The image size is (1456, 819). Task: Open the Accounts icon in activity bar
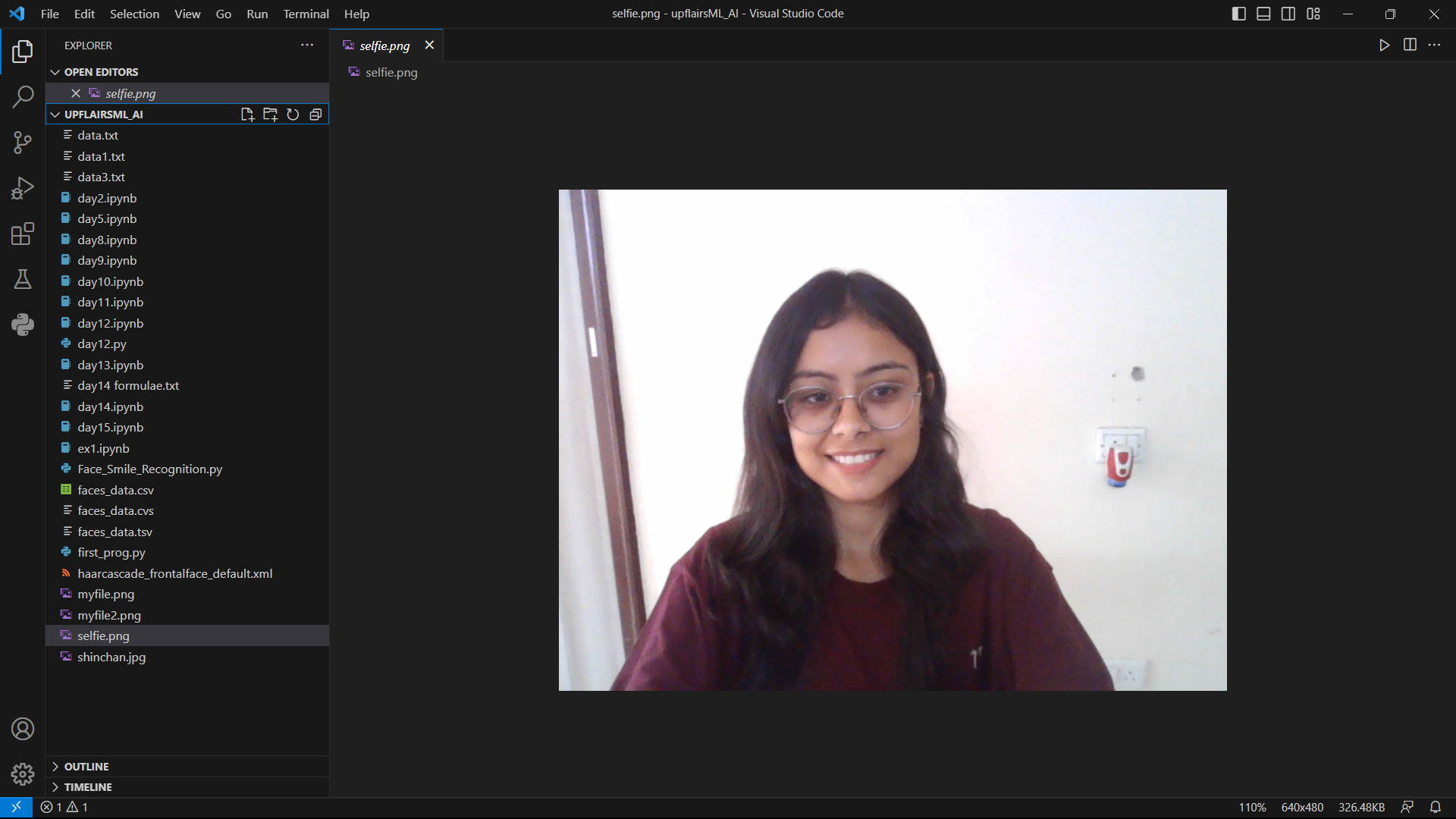coord(22,728)
